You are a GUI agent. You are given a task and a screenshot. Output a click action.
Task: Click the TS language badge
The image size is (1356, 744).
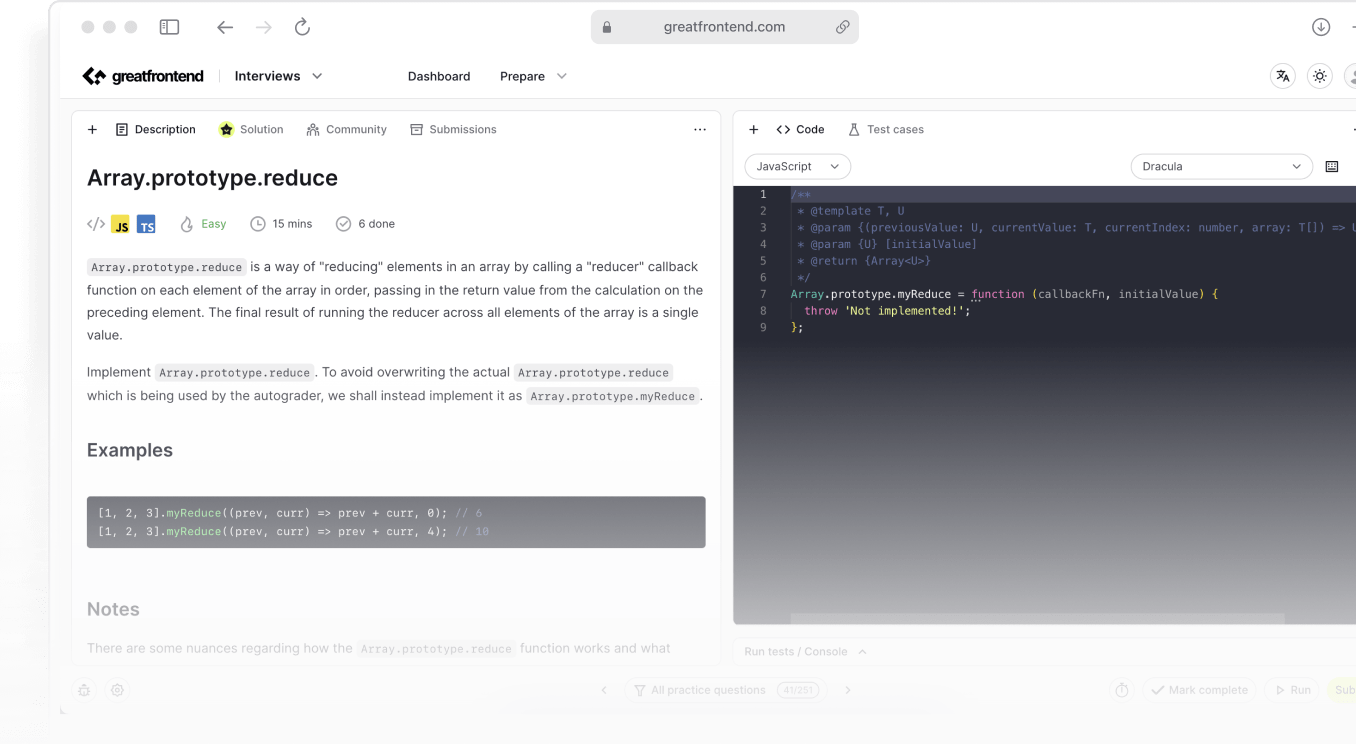pos(146,224)
